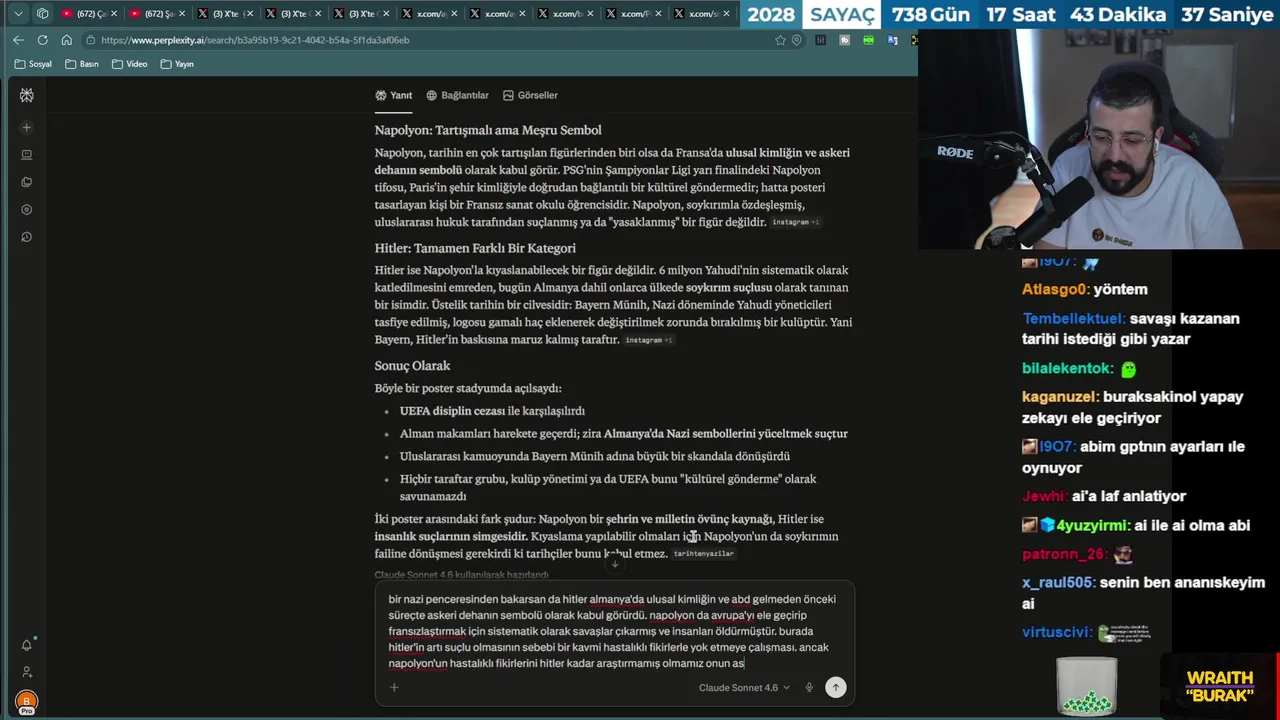Open the Yayın bookmarks folder
1280x720 pixels.
coord(177,64)
